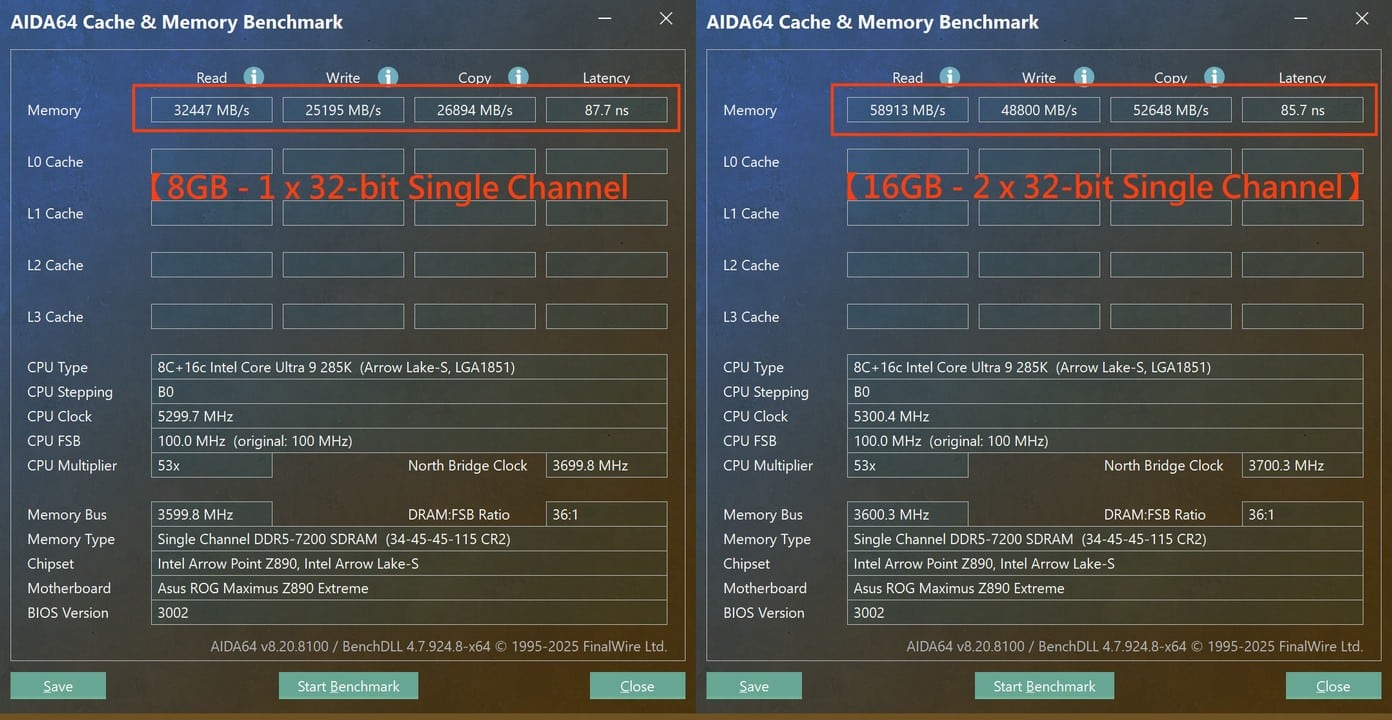Click the Write info icon in right window

pyautogui.click(x=1084, y=77)
